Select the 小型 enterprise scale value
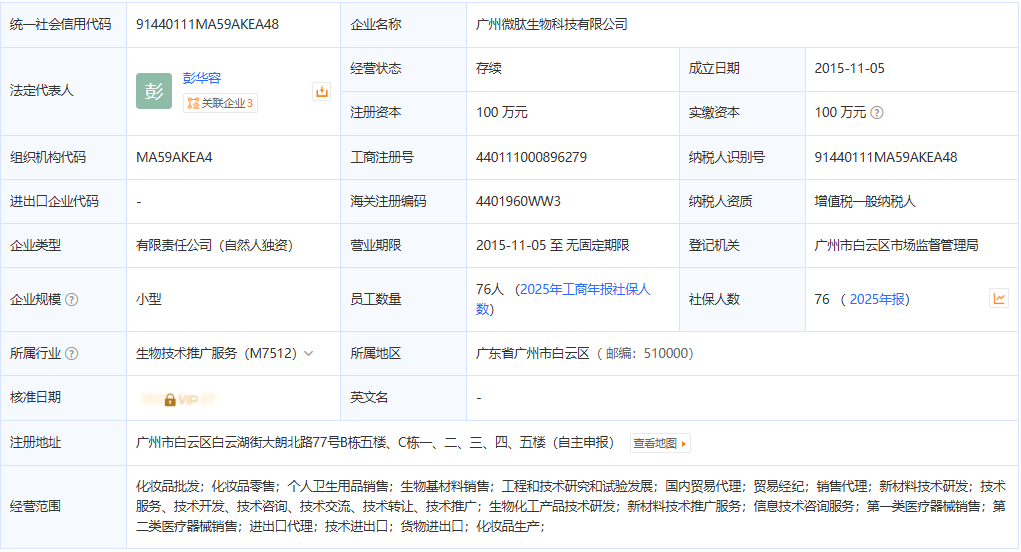 148,299
